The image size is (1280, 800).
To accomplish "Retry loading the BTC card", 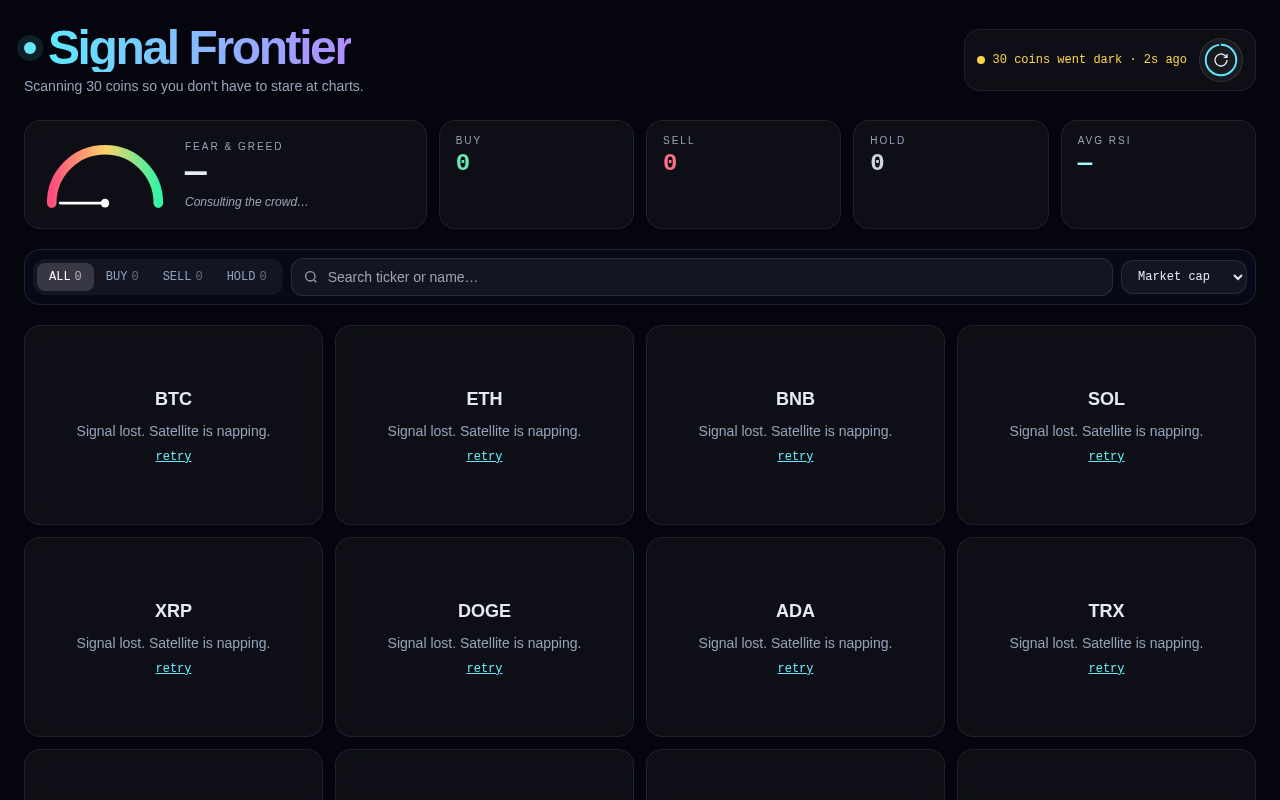I will (173, 457).
